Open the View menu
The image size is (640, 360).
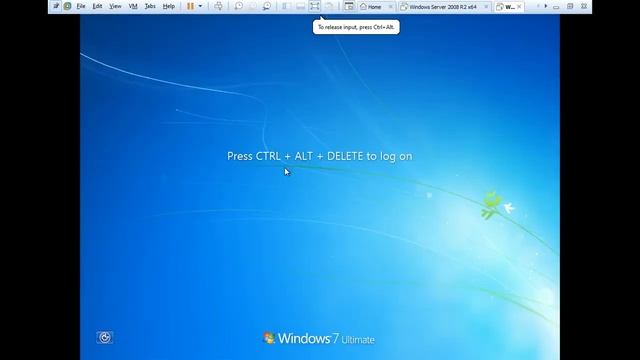click(x=115, y=6)
